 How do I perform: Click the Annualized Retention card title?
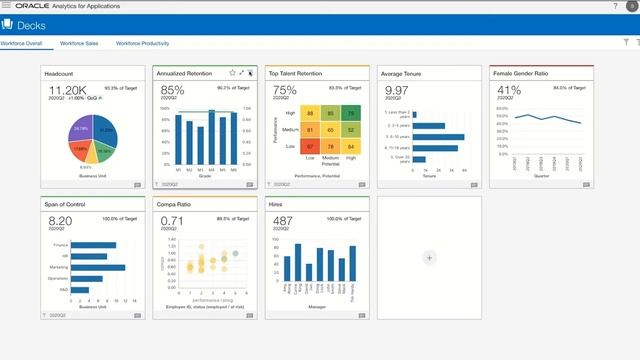184,73
